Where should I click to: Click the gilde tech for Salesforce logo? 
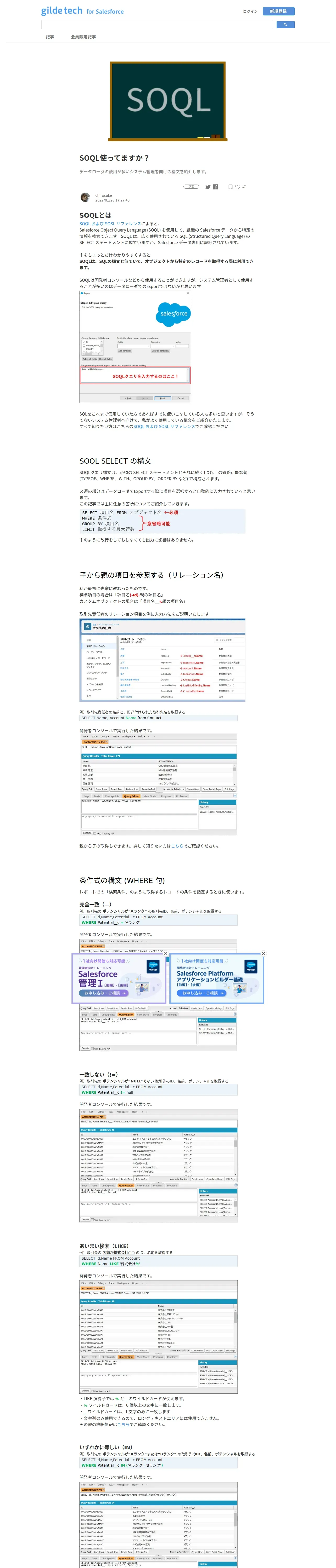click(x=82, y=11)
